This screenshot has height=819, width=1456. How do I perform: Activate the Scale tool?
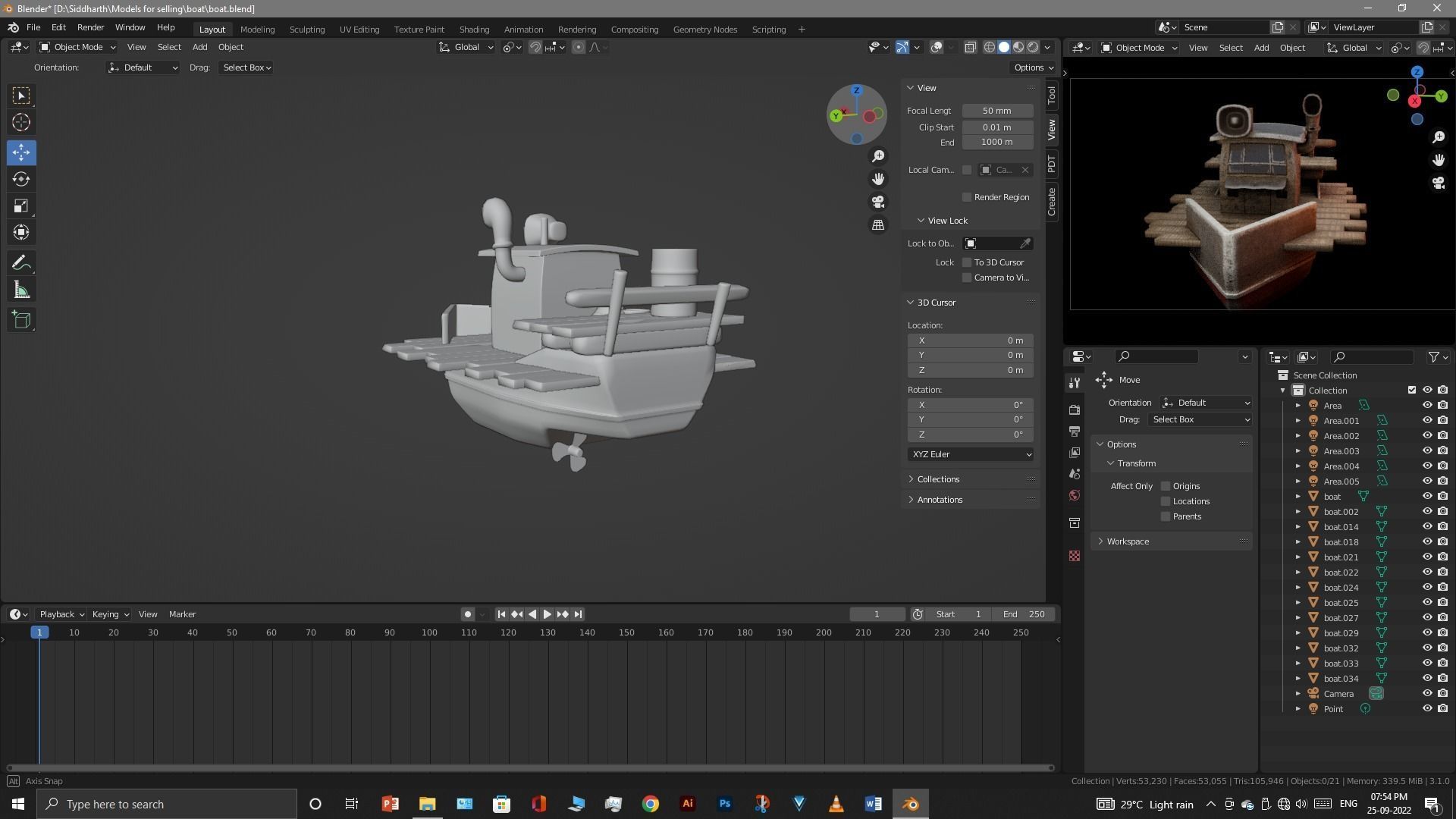[x=21, y=206]
